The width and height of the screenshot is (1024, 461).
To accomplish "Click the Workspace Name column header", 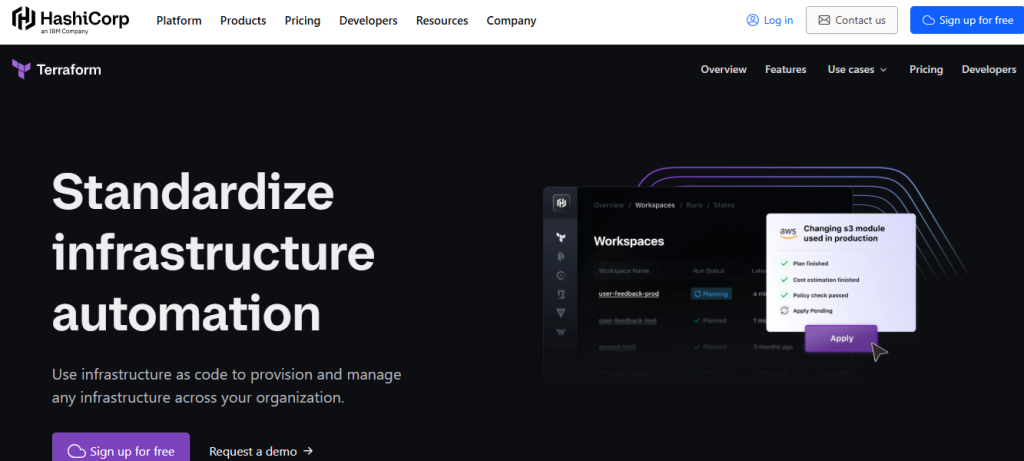I will click(x=624, y=270).
